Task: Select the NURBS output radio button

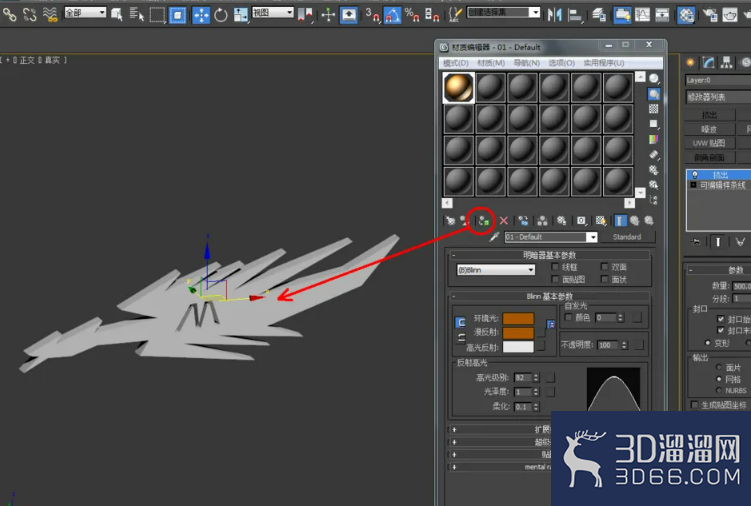Action: click(719, 391)
